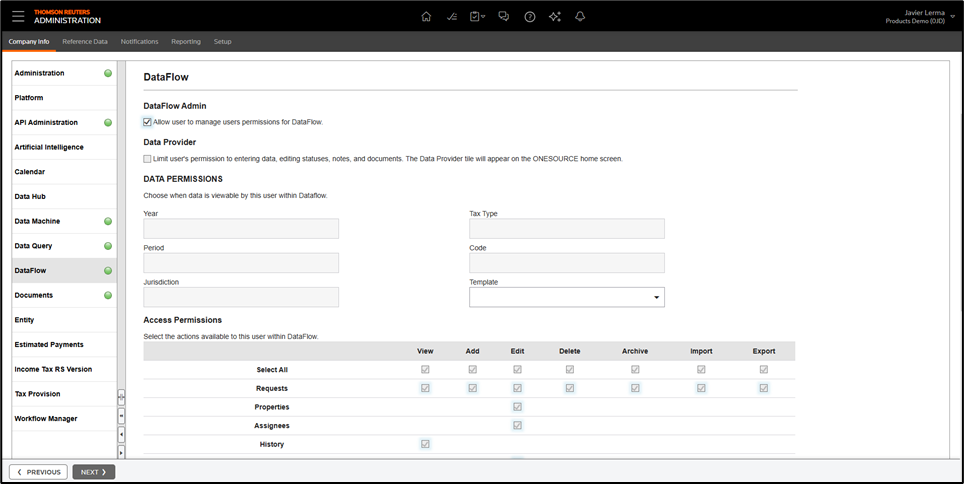Toggle Select All Add checkbox
This screenshot has width=964, height=484.
[472, 370]
